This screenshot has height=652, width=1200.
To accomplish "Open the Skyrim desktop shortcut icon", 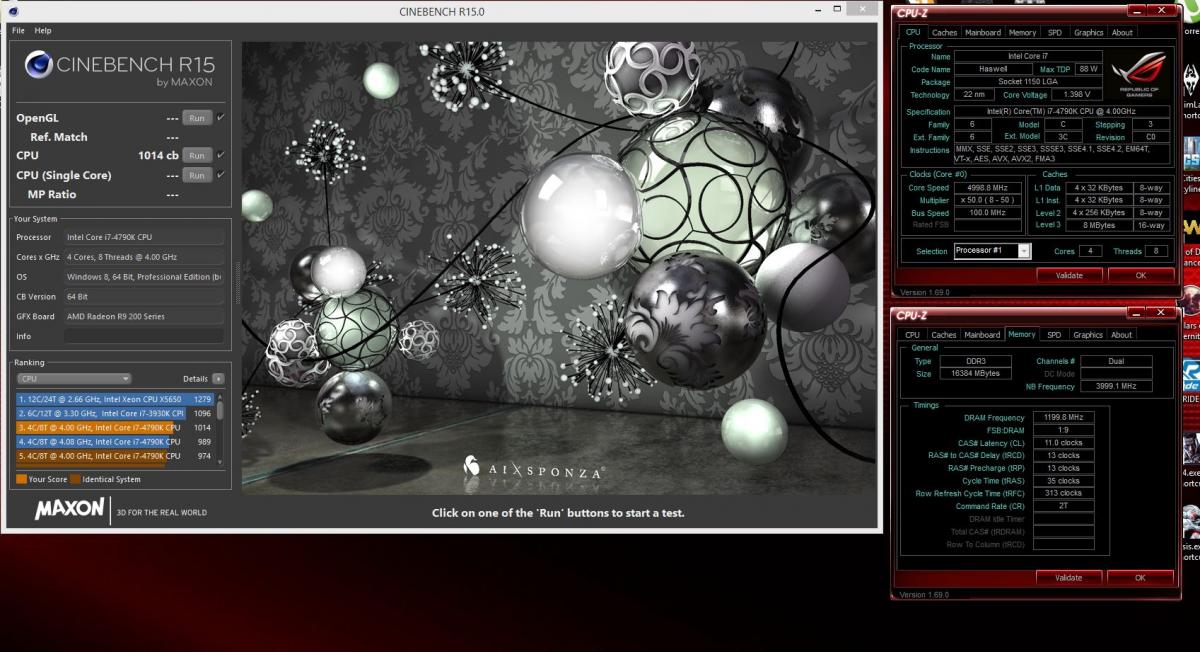I will click(1191, 82).
